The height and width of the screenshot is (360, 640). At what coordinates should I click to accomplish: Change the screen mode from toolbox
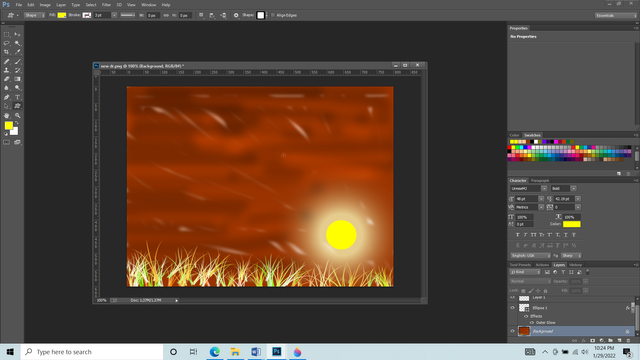pyautogui.click(x=17, y=142)
